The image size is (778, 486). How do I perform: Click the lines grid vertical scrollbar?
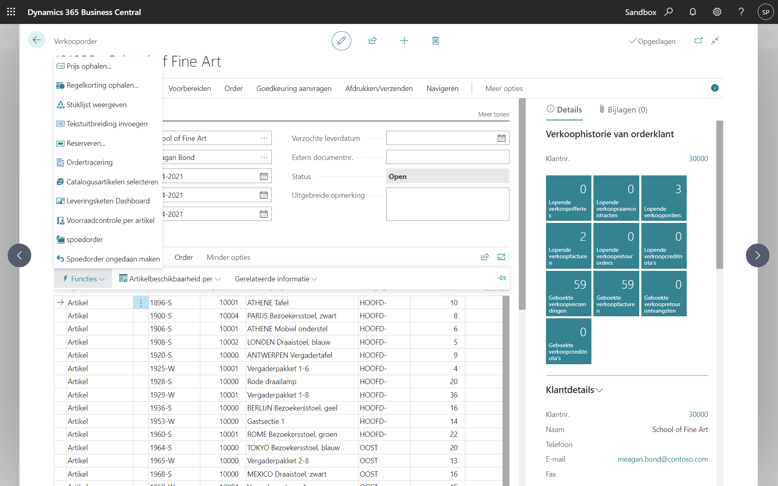506,390
